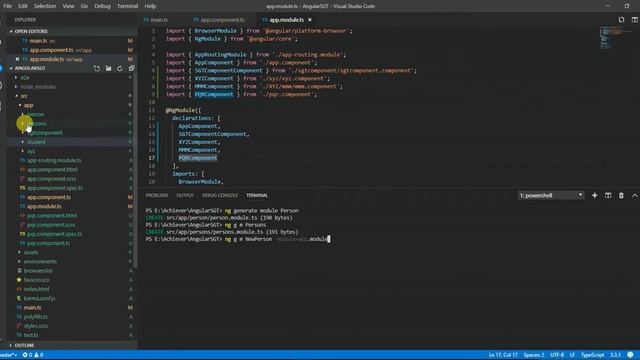This screenshot has height=360, width=640.
Task: Change end of line sequence LF
Action: coord(572,355)
